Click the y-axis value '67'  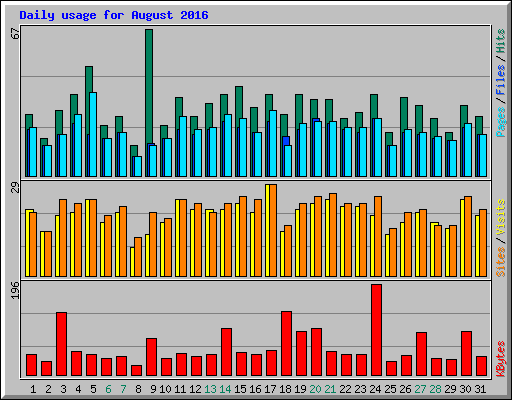16,34
